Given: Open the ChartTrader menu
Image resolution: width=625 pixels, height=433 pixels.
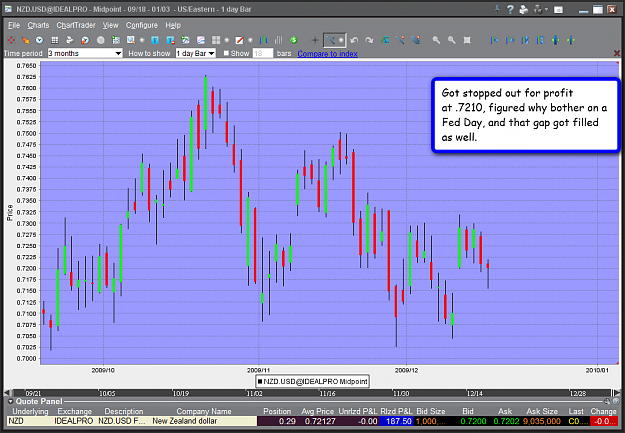Looking at the screenshot, I should click(x=76, y=25).
